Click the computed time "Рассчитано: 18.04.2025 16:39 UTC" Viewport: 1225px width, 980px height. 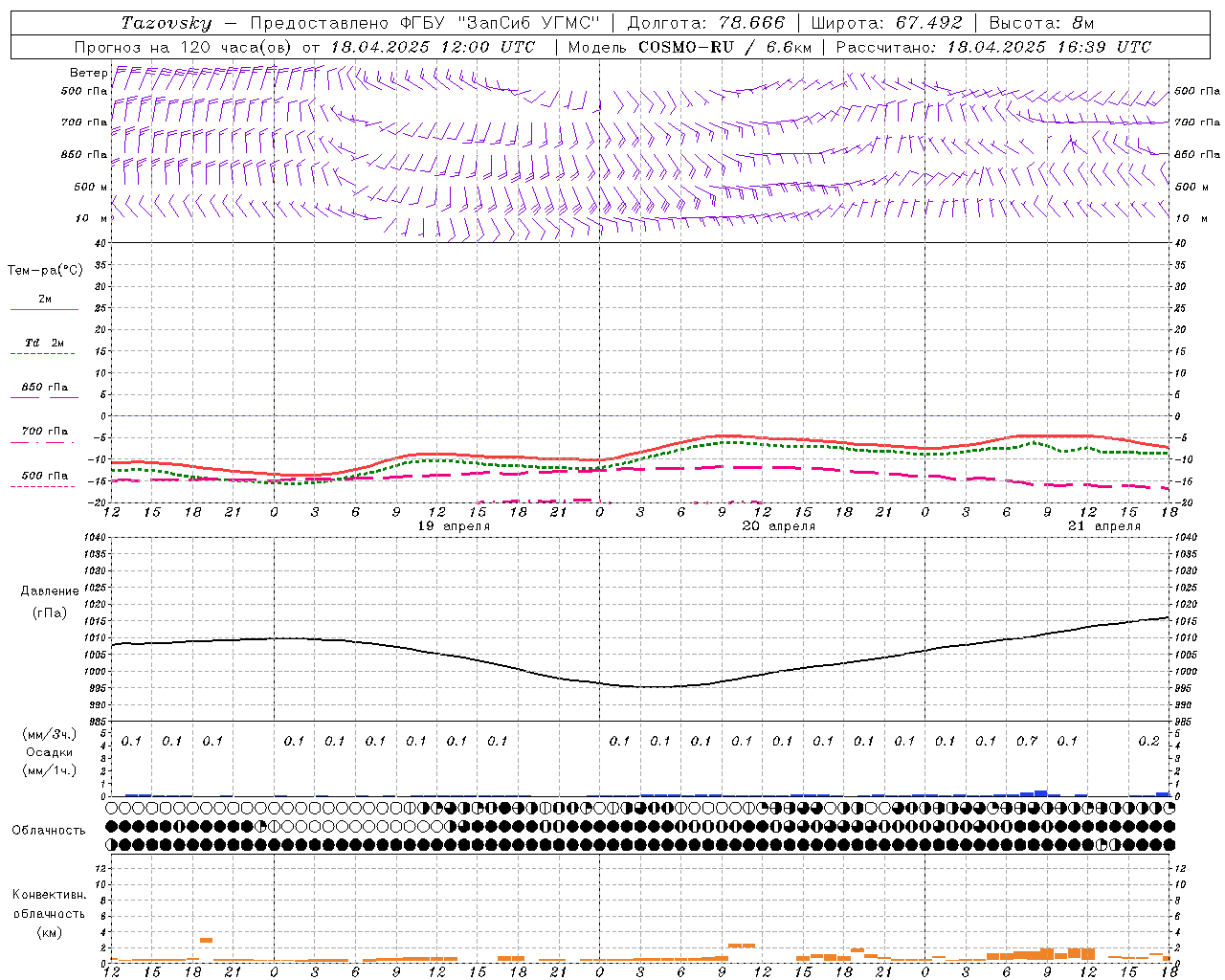(993, 47)
